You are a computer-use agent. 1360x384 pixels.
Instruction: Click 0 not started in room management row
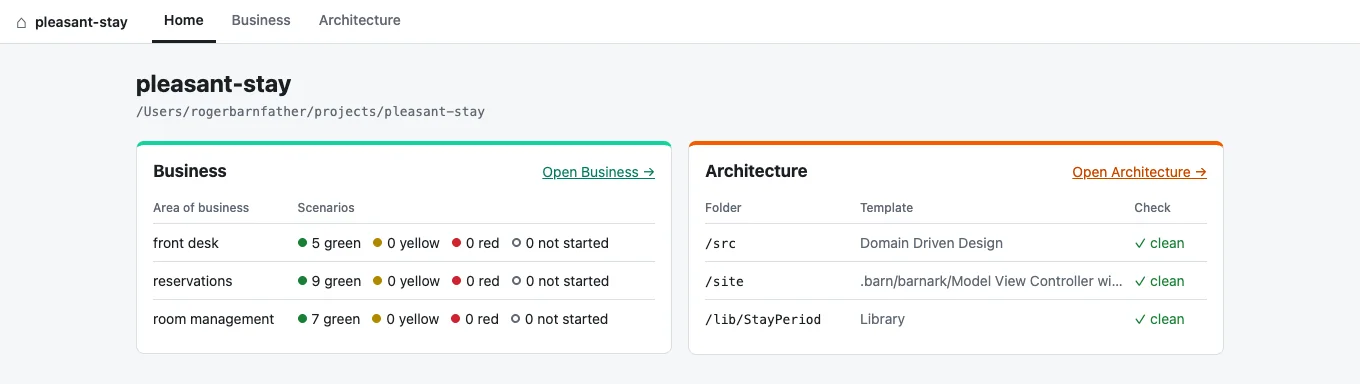click(560, 319)
